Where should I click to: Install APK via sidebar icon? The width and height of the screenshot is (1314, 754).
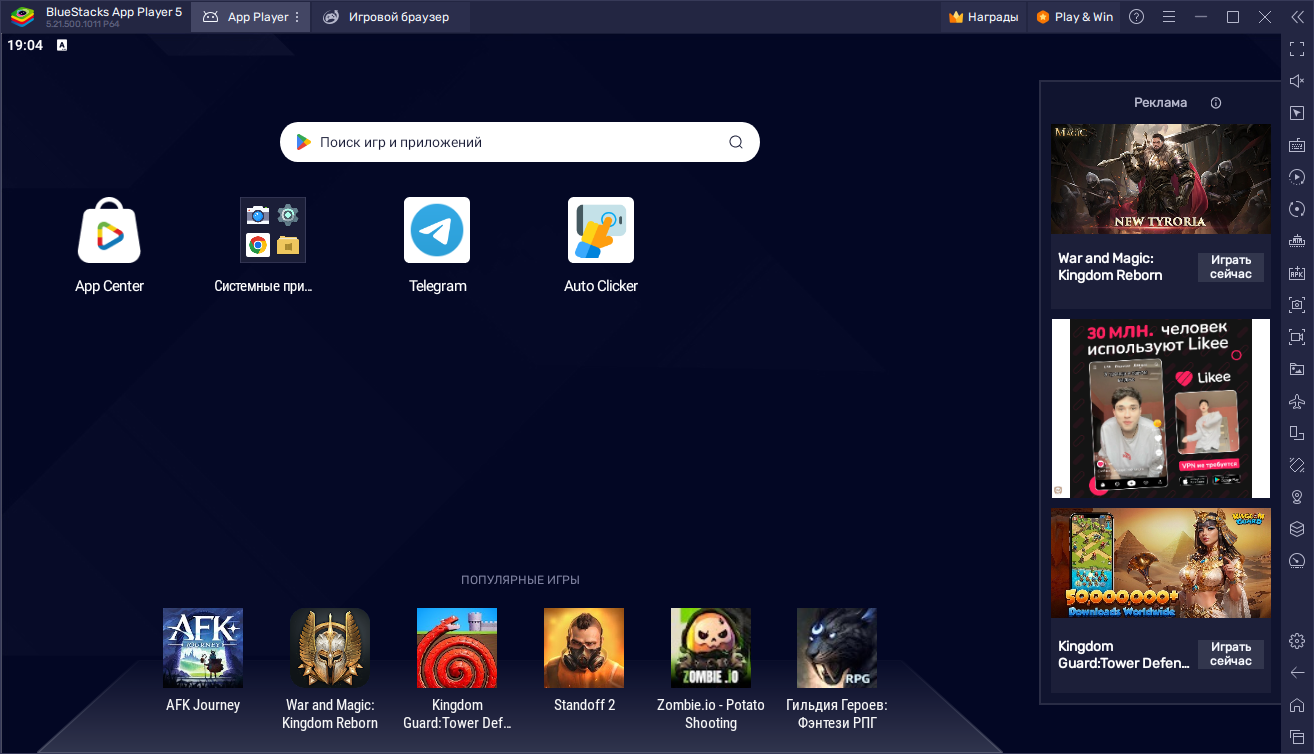(x=1297, y=273)
